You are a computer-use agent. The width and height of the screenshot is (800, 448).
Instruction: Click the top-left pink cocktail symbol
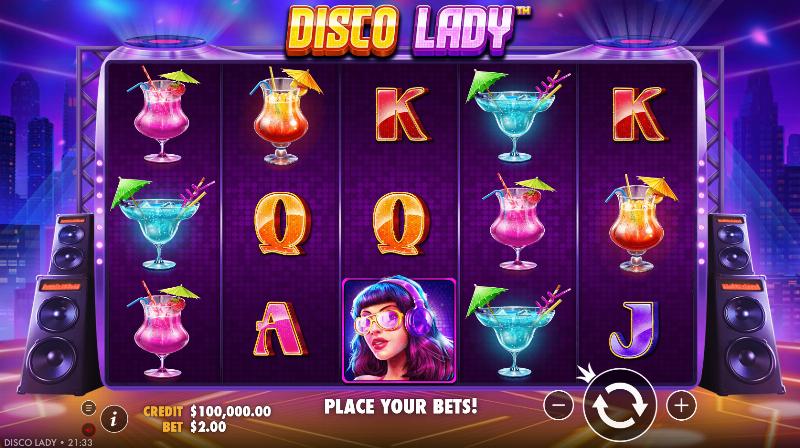(162, 114)
